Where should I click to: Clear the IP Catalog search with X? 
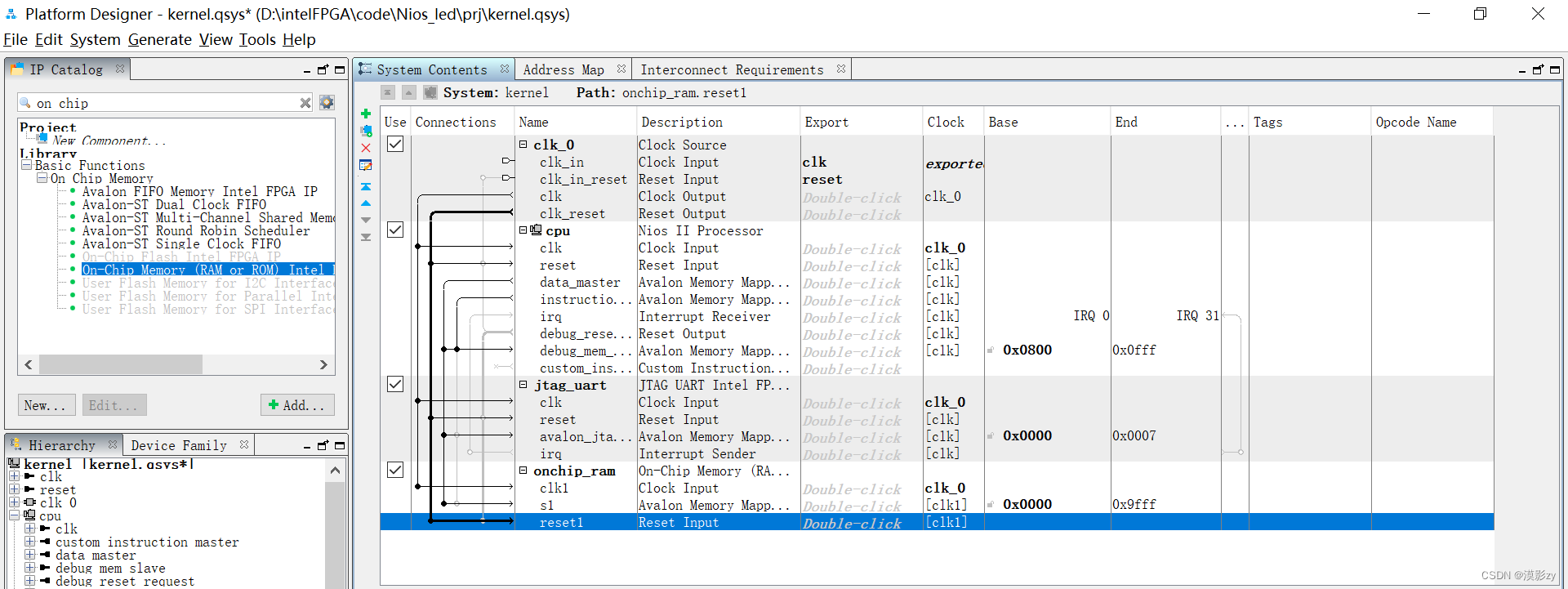click(305, 103)
